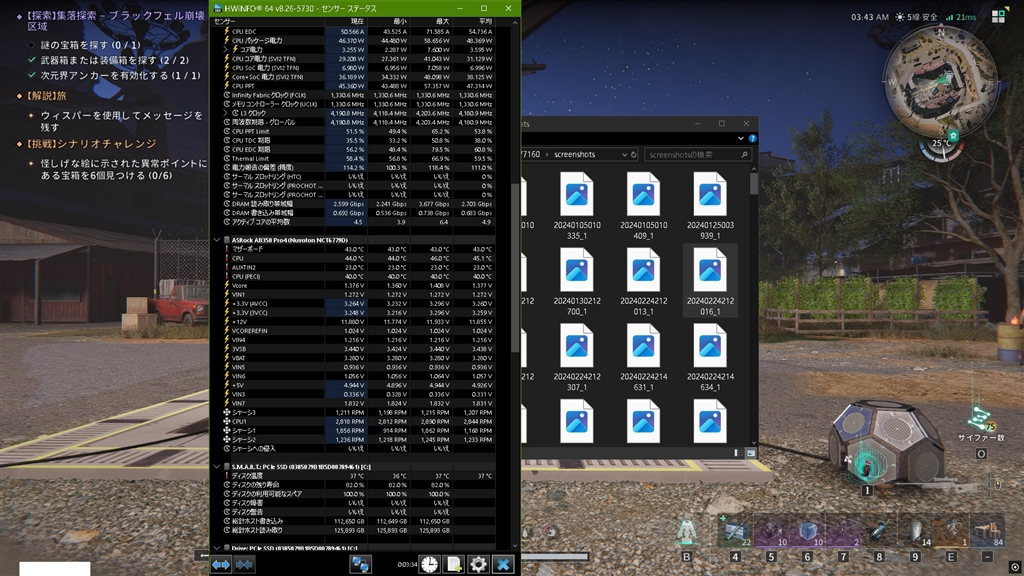The width and height of the screenshot is (1024, 576).
Task: Click HWiNFO scrollbar down arrow
Action: coord(515,545)
